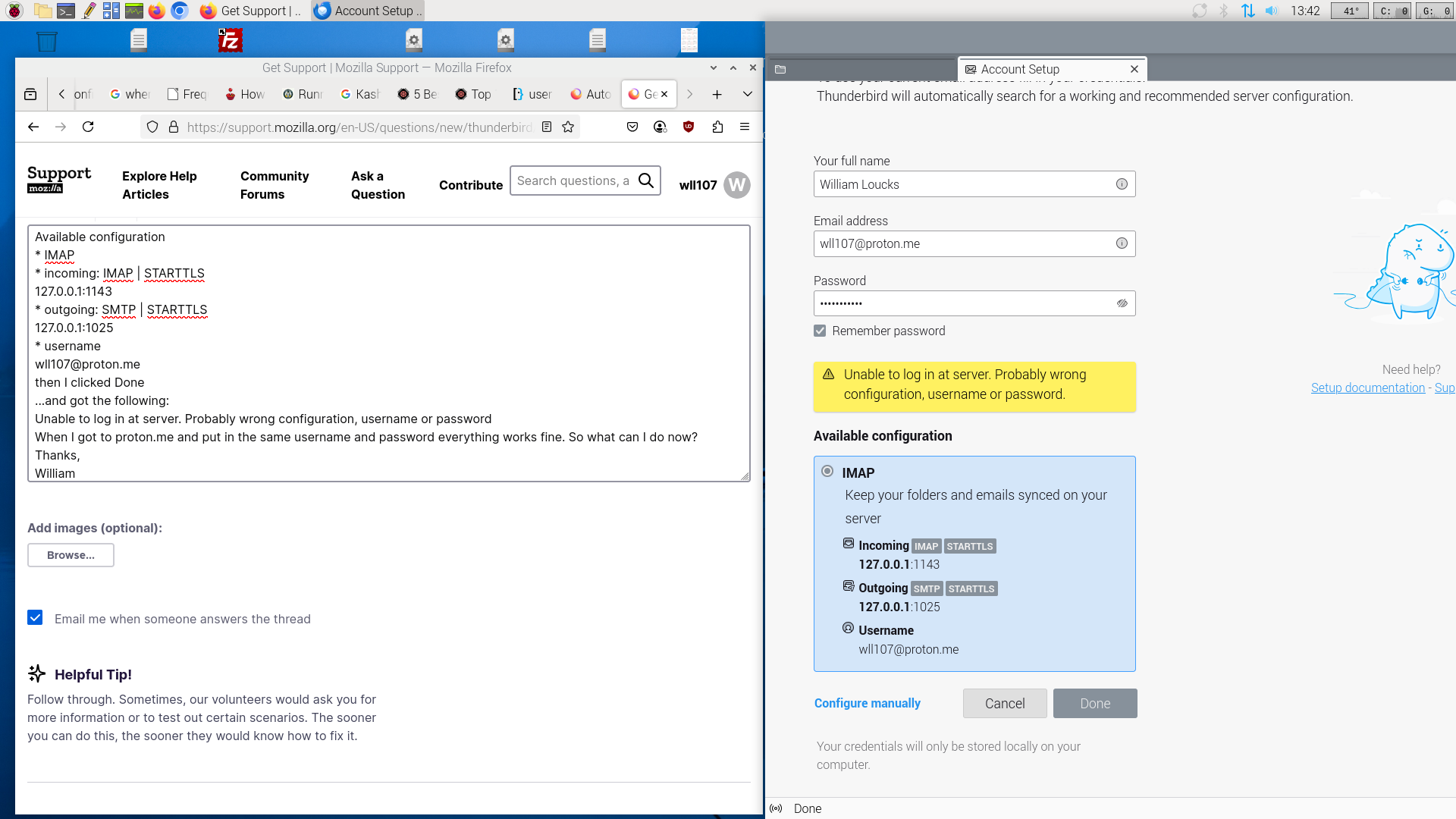
Task: Click in the Email address field
Action: (974, 243)
